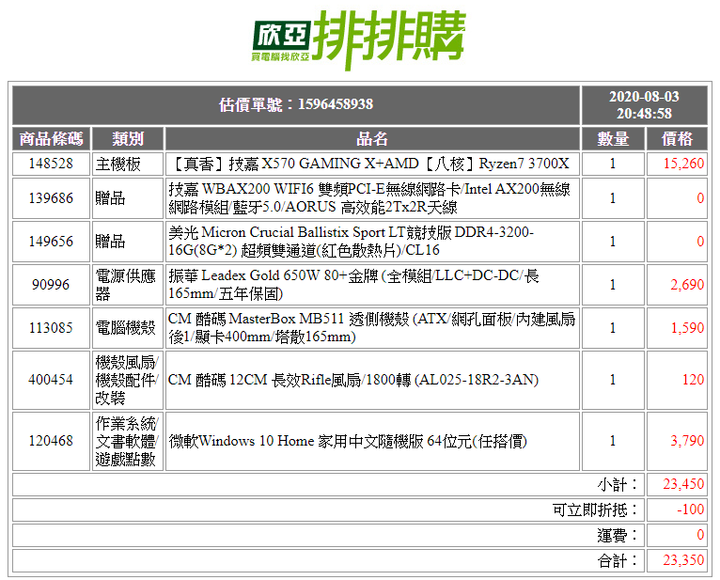Click the date 2020-08-03 20:48:58 cell

[x=644, y=105]
